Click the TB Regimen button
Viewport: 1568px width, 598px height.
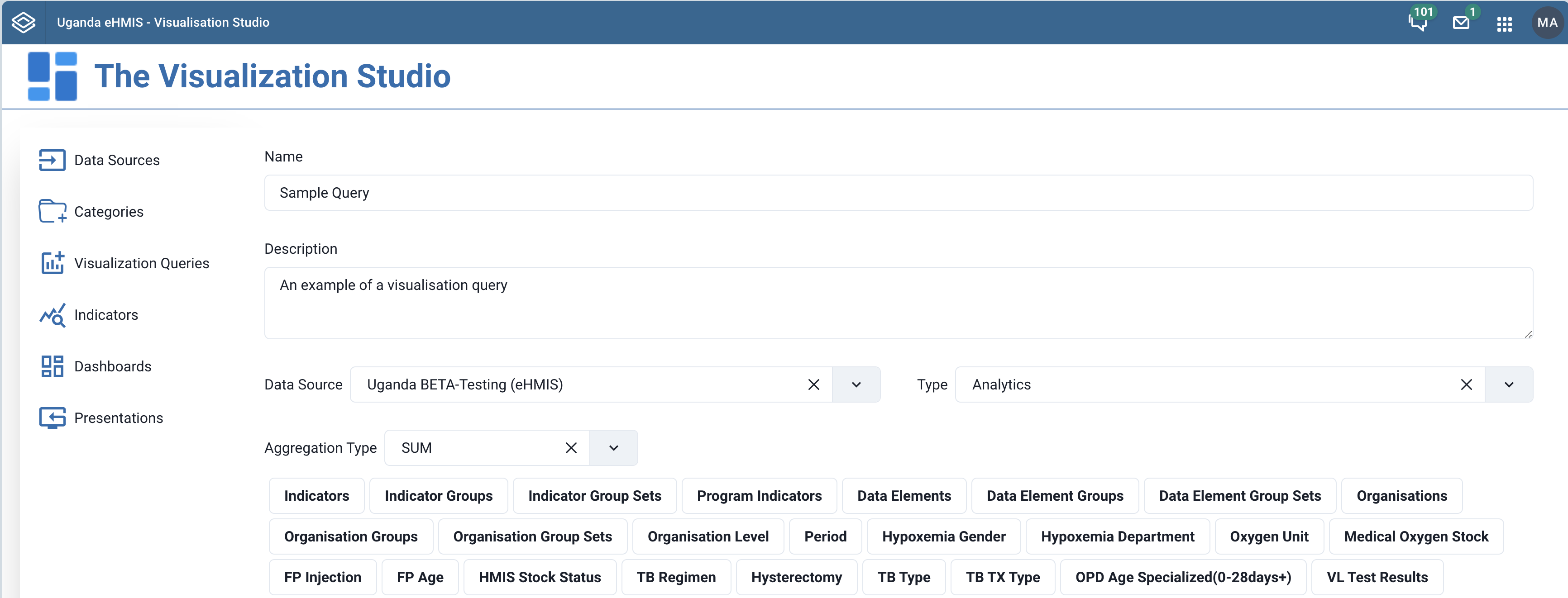pyautogui.click(x=676, y=577)
